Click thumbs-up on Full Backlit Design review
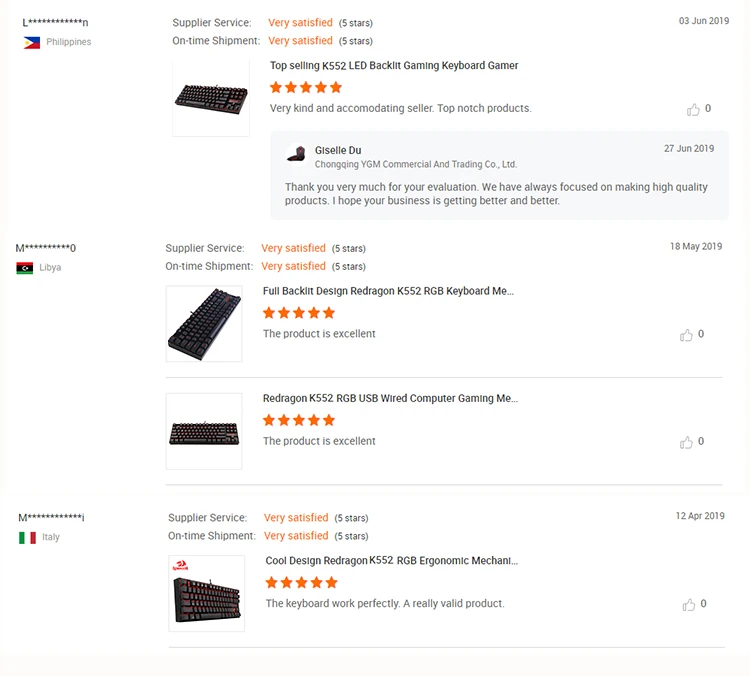The height and width of the screenshot is (676, 750). (x=686, y=335)
